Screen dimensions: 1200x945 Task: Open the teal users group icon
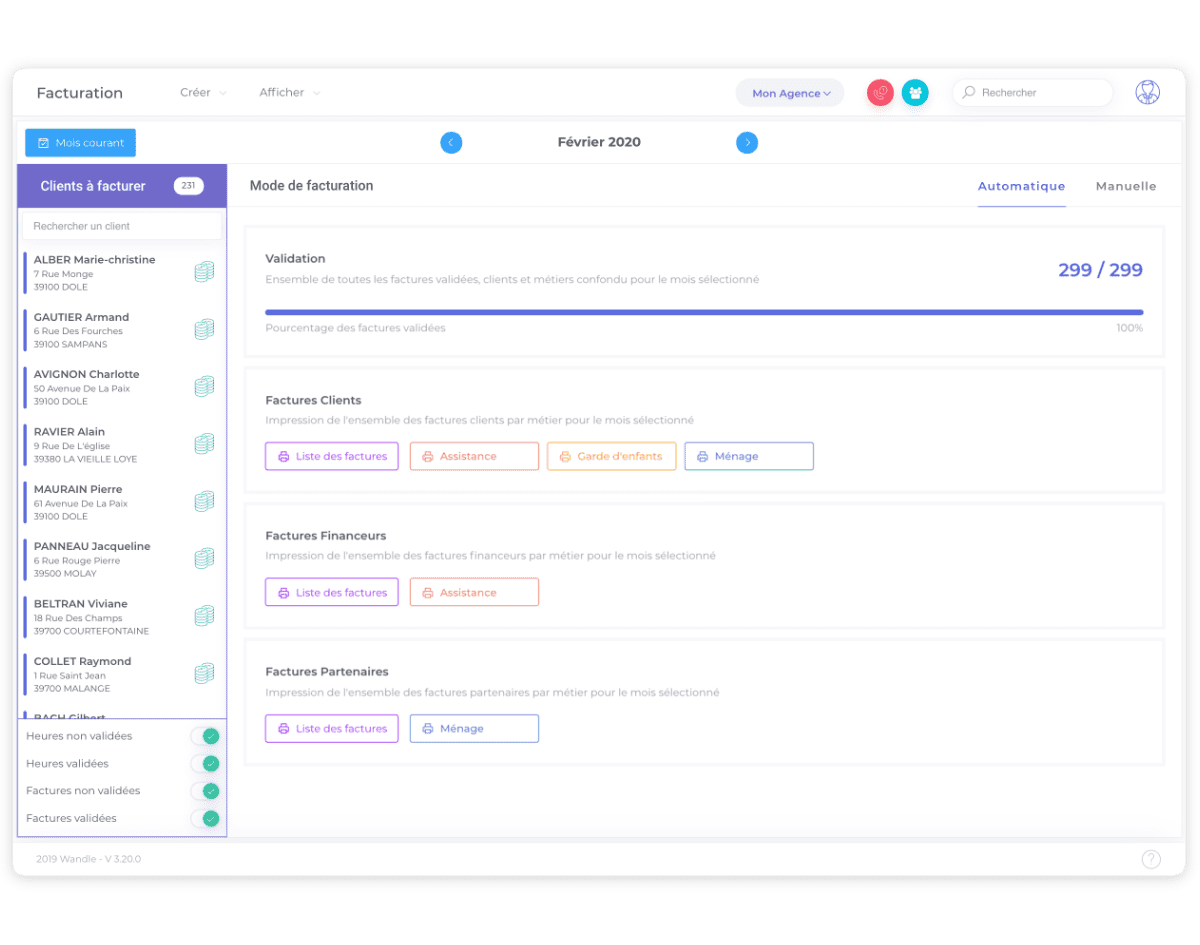915,93
